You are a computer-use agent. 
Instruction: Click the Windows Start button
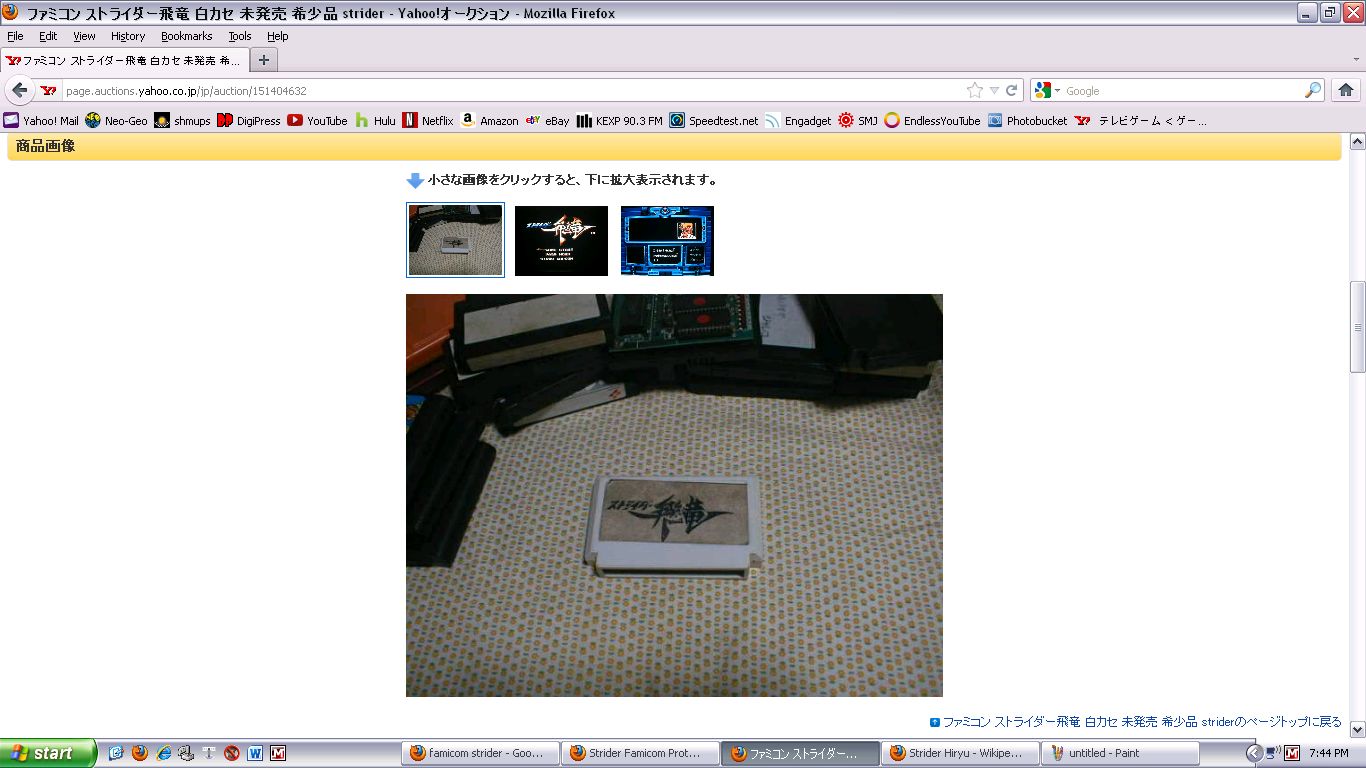tap(48, 753)
